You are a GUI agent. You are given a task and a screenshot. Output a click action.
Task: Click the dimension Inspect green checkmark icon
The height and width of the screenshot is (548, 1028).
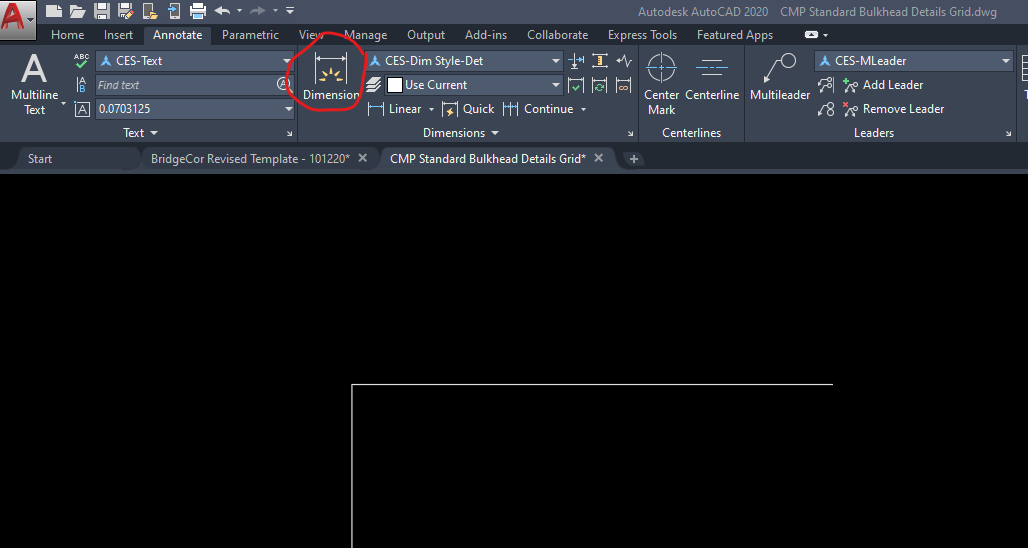pyautogui.click(x=576, y=85)
